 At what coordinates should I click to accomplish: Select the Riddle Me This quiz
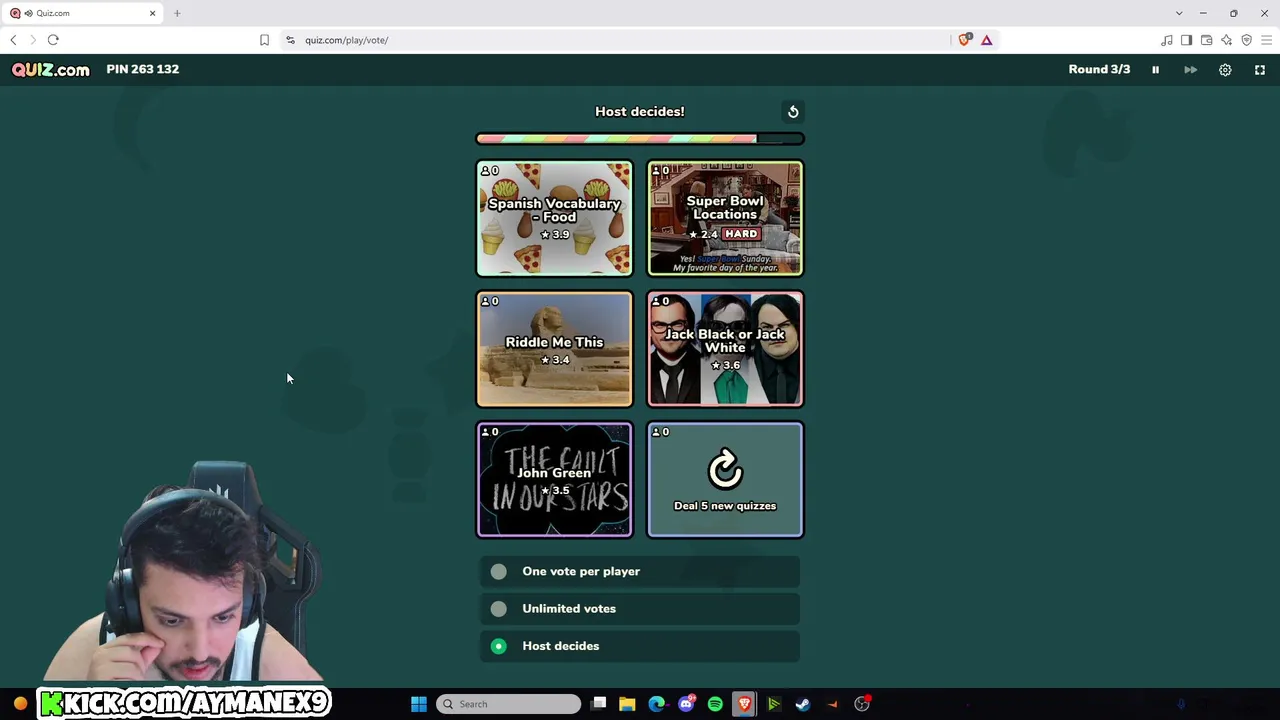554,349
